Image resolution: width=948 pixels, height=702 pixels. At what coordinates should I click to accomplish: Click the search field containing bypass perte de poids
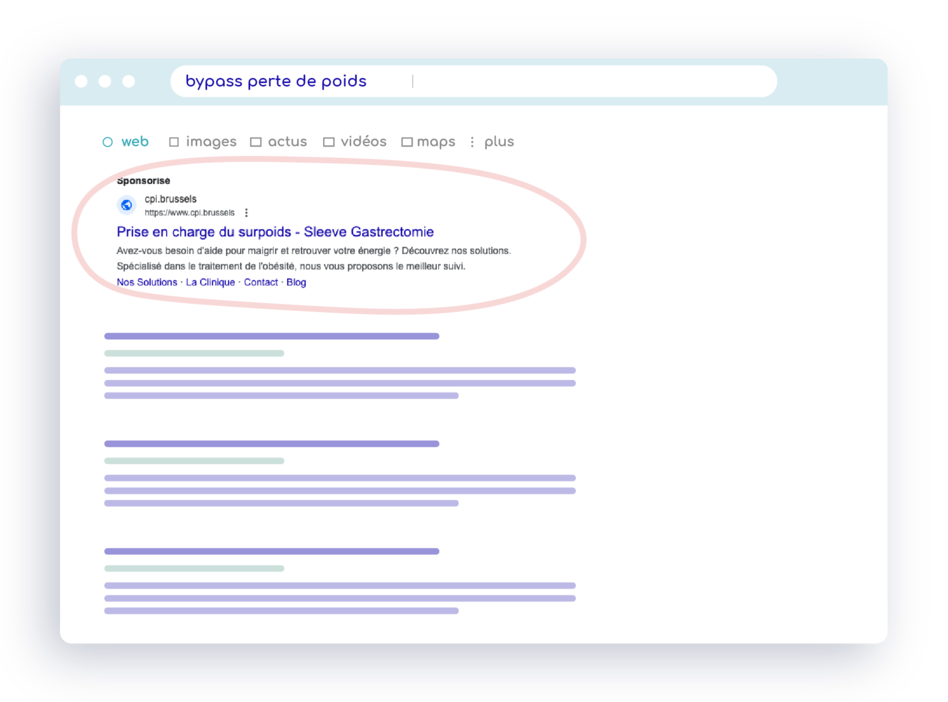[x=473, y=82]
